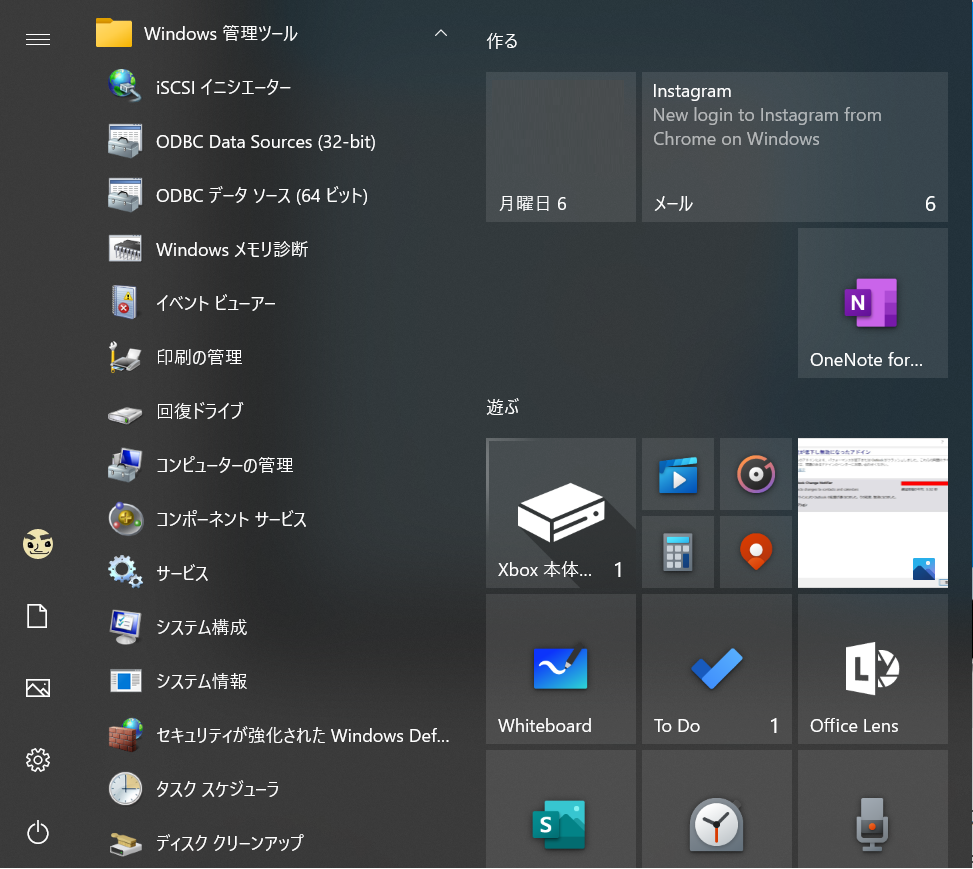973x869 pixels.
Task: Open the Photos live tile thumbnail
Action: [872, 513]
